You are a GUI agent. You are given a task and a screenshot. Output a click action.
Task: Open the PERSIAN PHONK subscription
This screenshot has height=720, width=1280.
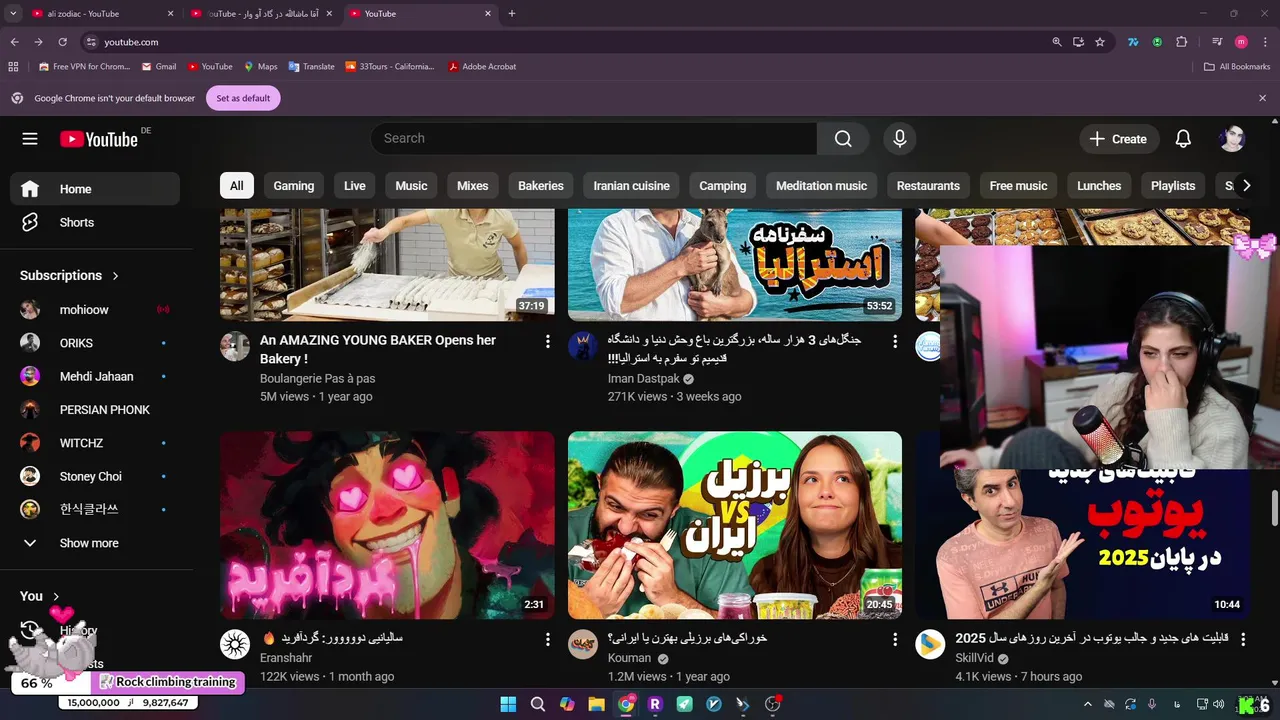click(95, 410)
